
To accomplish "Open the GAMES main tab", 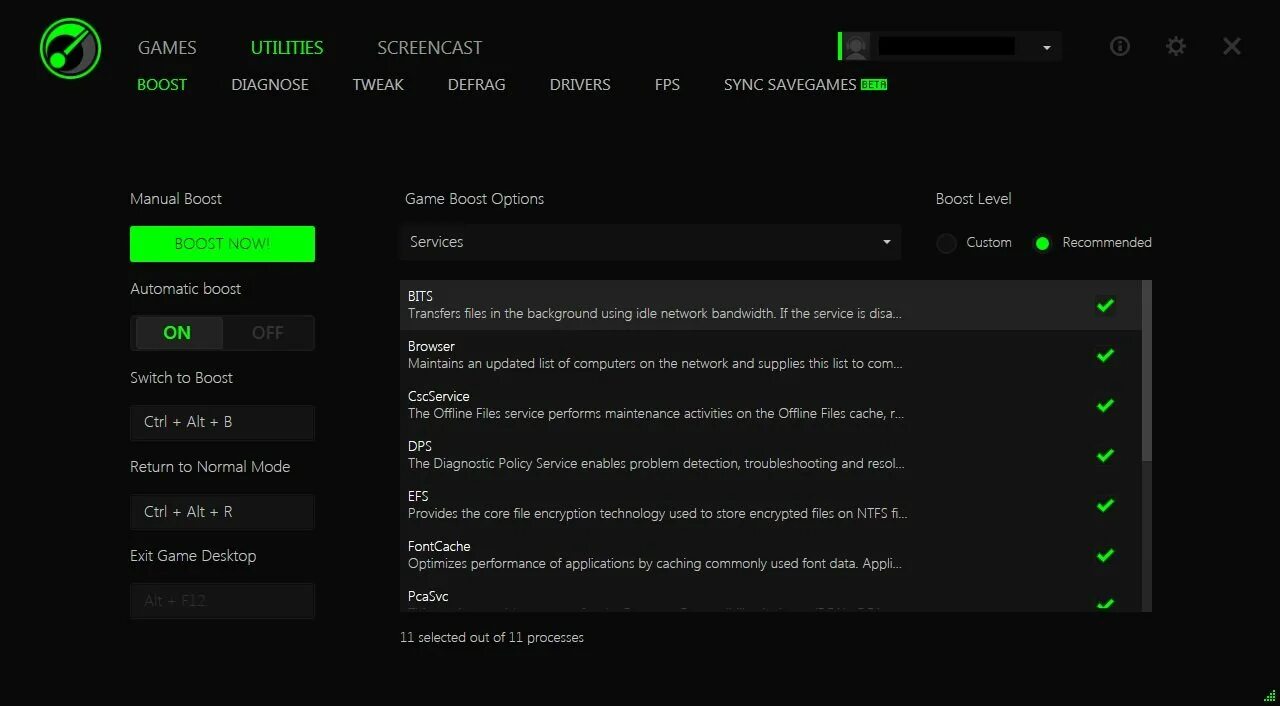I will tap(167, 48).
